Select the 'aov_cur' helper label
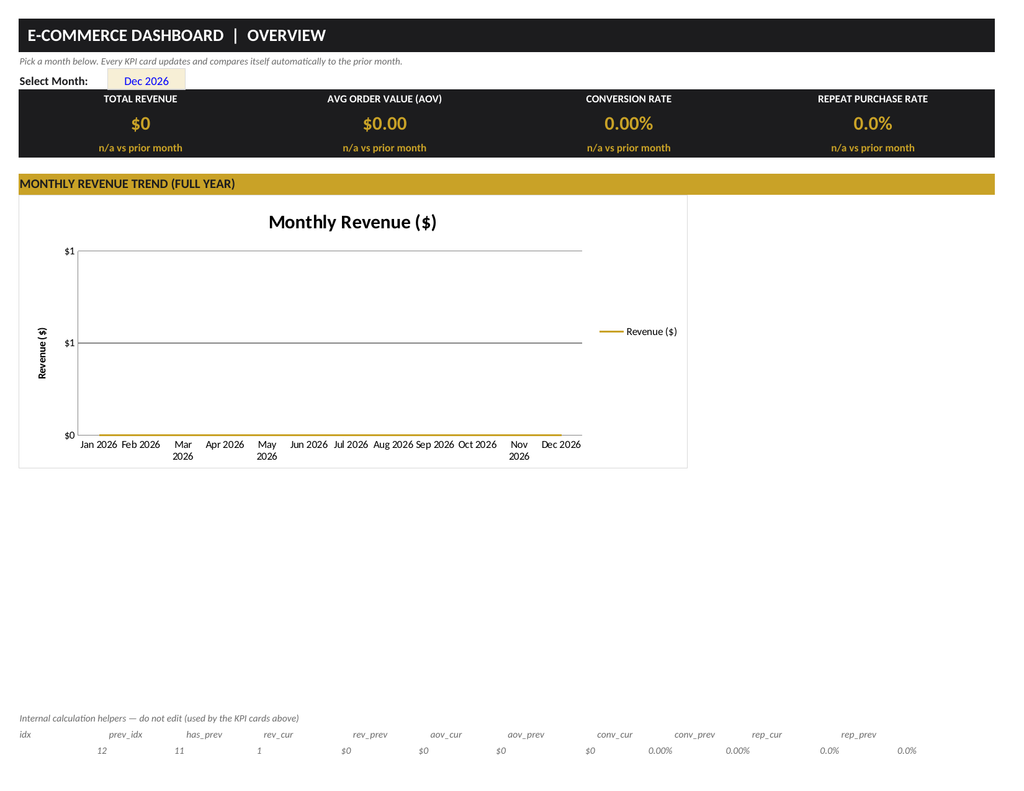Viewport: 1024px width, 791px height. (446, 735)
